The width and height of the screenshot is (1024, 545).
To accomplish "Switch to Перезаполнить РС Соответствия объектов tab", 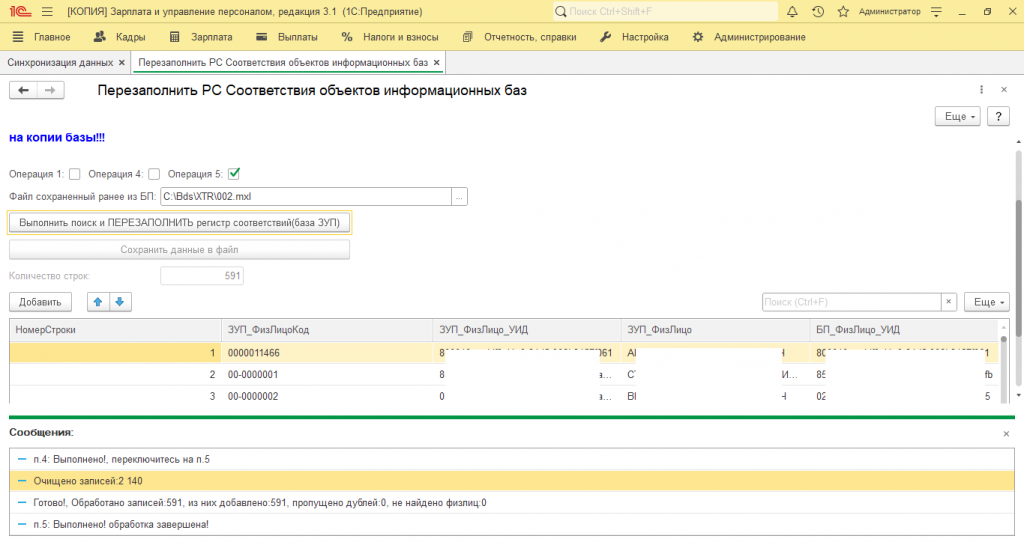I will (283, 63).
